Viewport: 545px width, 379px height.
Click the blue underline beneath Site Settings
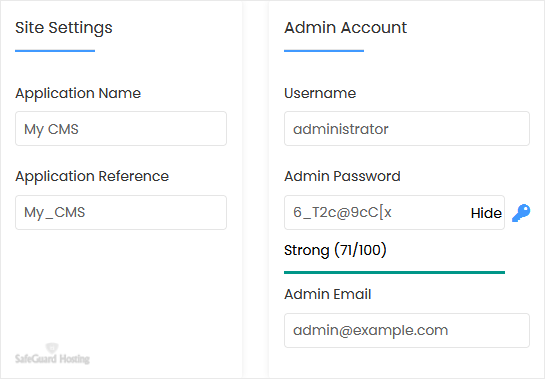click(x=55, y=51)
